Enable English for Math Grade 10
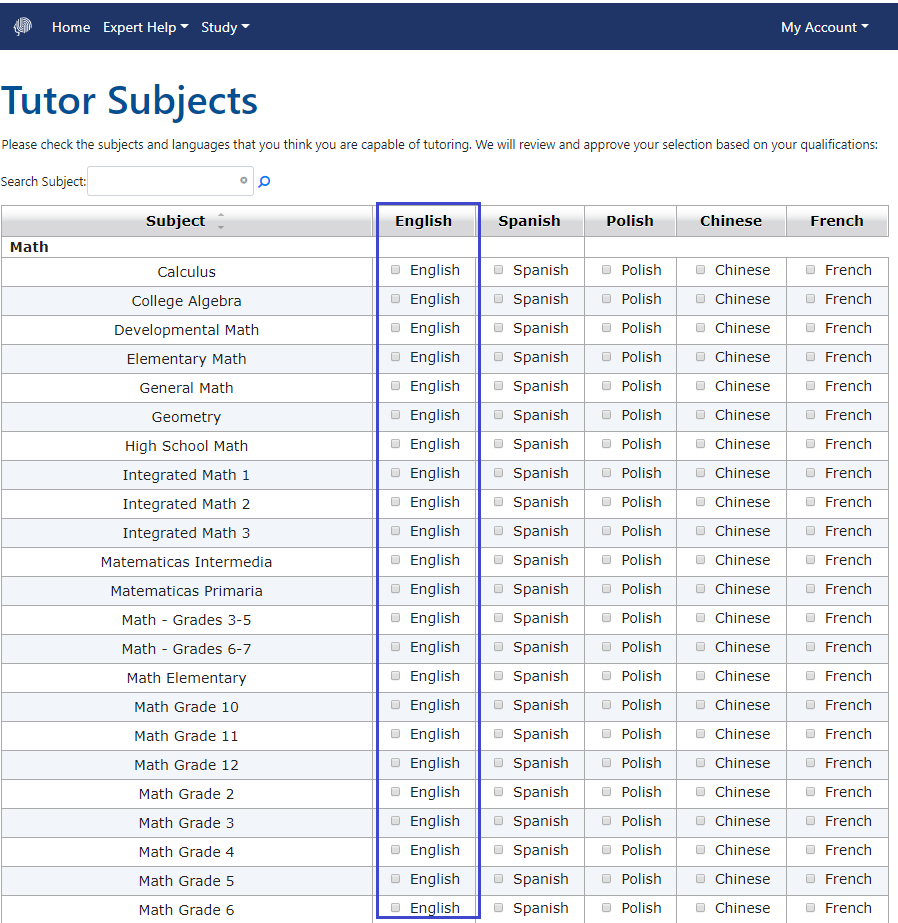Viewport: 898px width, 923px height. [396, 705]
